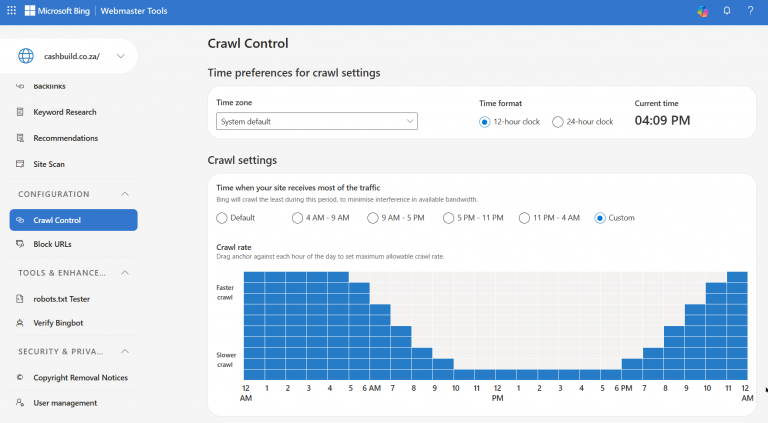Choose the 12-hour clock format
The width and height of the screenshot is (768, 423).
pos(484,122)
